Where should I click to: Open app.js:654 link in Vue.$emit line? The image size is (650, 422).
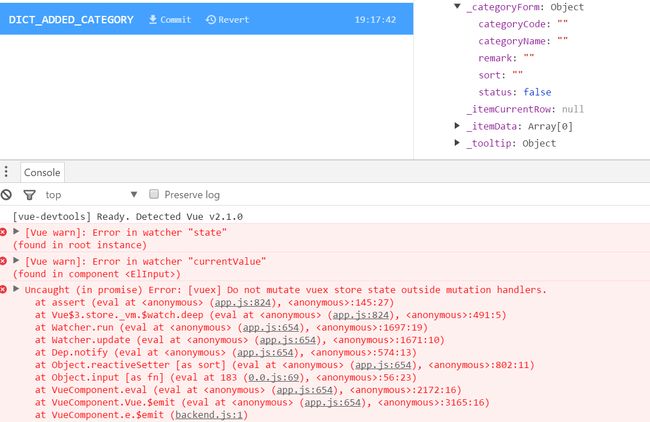click(x=333, y=402)
